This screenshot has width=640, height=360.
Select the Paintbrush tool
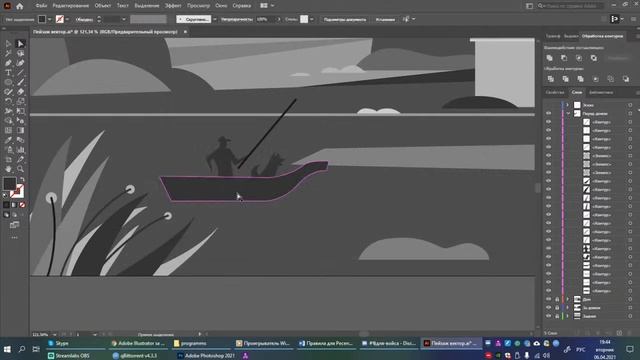click(x=20, y=82)
